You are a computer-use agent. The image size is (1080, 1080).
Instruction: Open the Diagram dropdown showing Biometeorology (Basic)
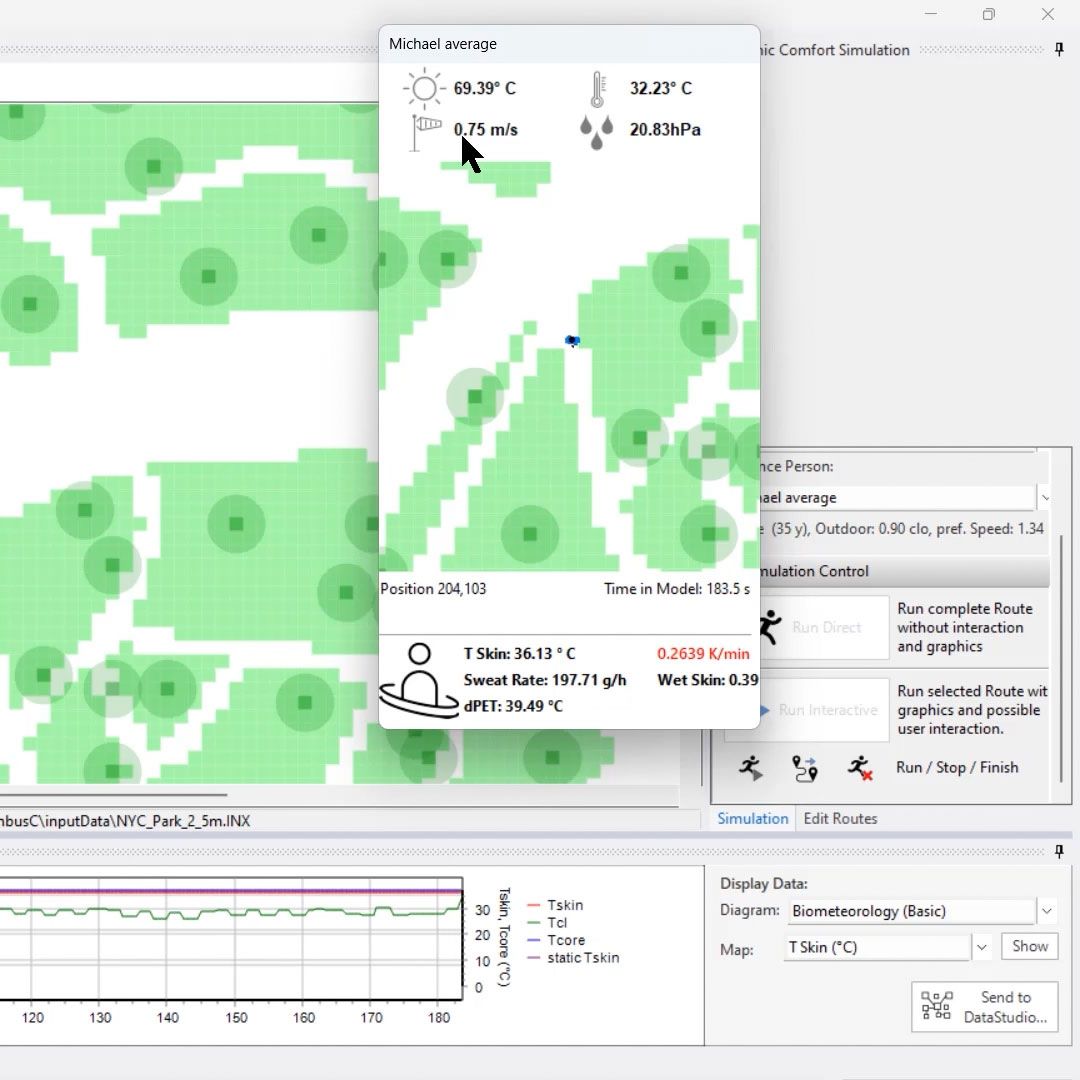pos(1046,911)
